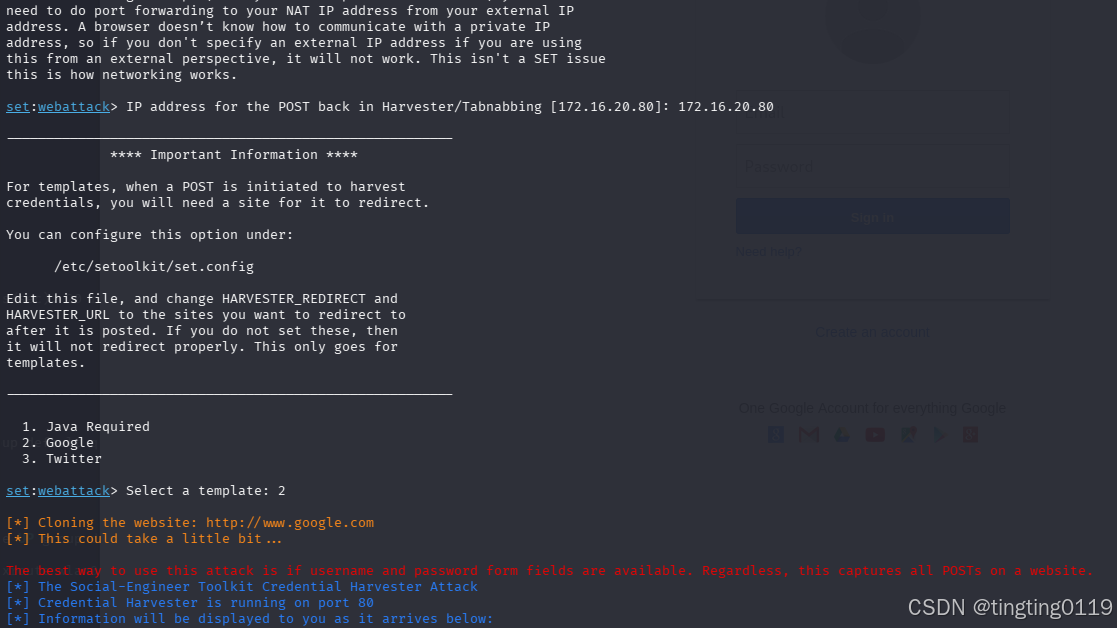Click the faded Sign in button
The image size is (1117, 628).
[873, 216]
